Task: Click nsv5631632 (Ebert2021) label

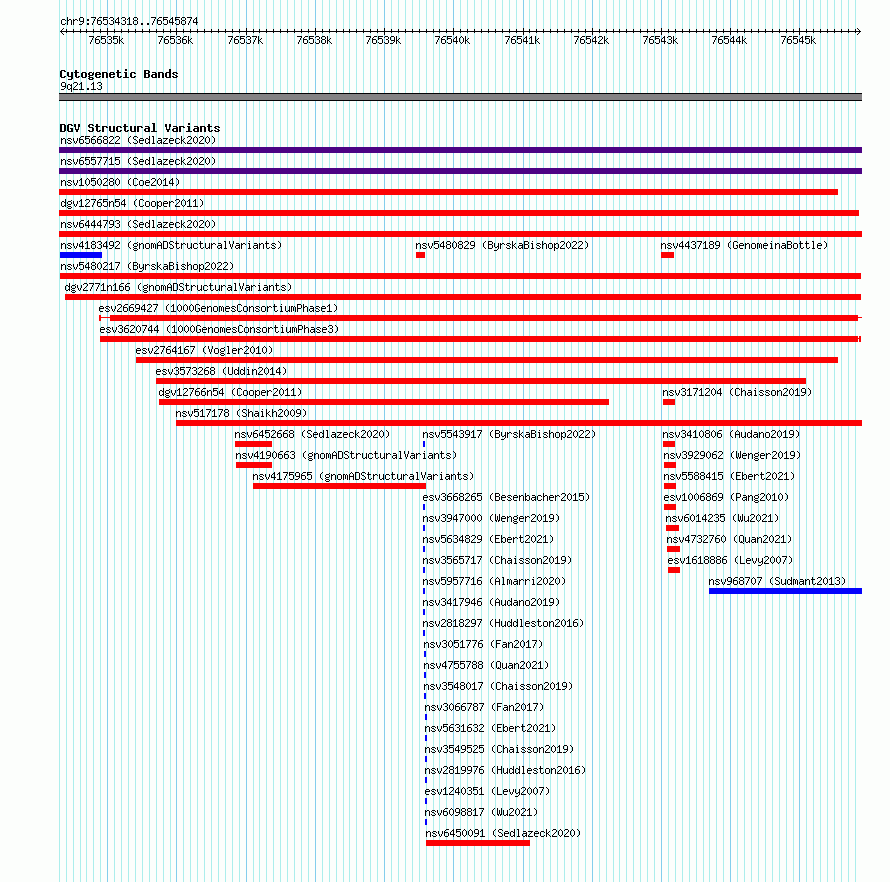Action: point(490,728)
